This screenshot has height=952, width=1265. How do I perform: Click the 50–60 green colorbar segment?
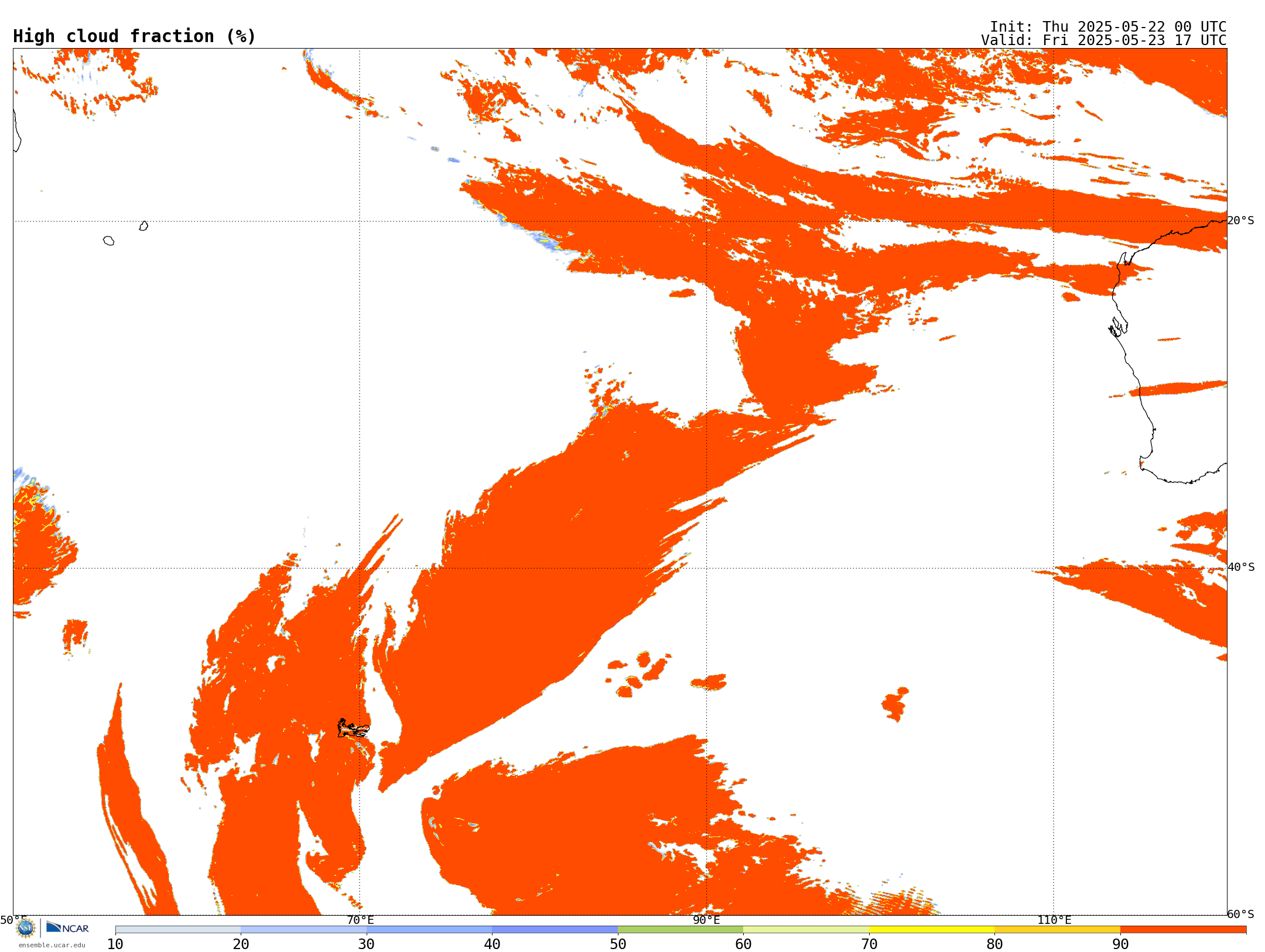pos(681,930)
